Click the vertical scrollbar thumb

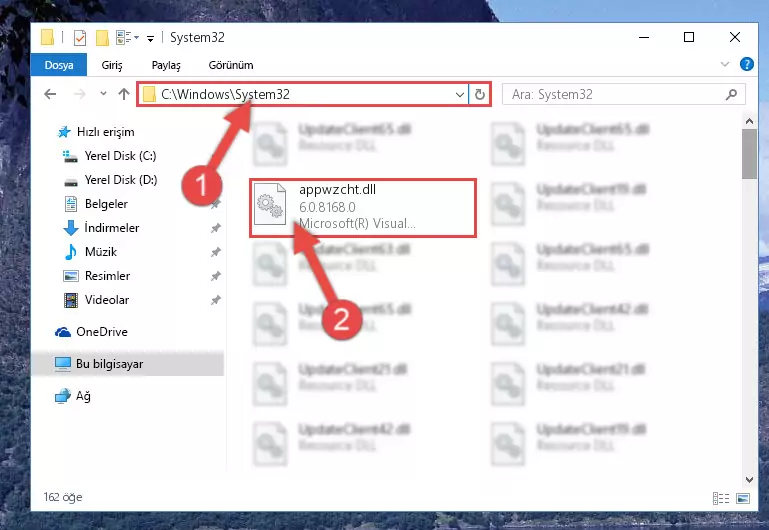[x=749, y=153]
